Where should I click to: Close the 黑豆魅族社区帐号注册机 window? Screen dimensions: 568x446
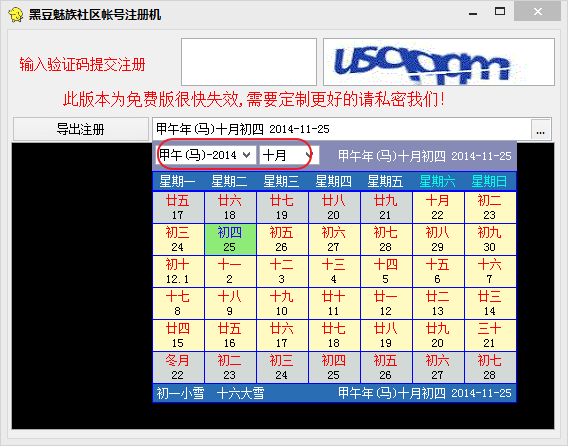[538, 11]
